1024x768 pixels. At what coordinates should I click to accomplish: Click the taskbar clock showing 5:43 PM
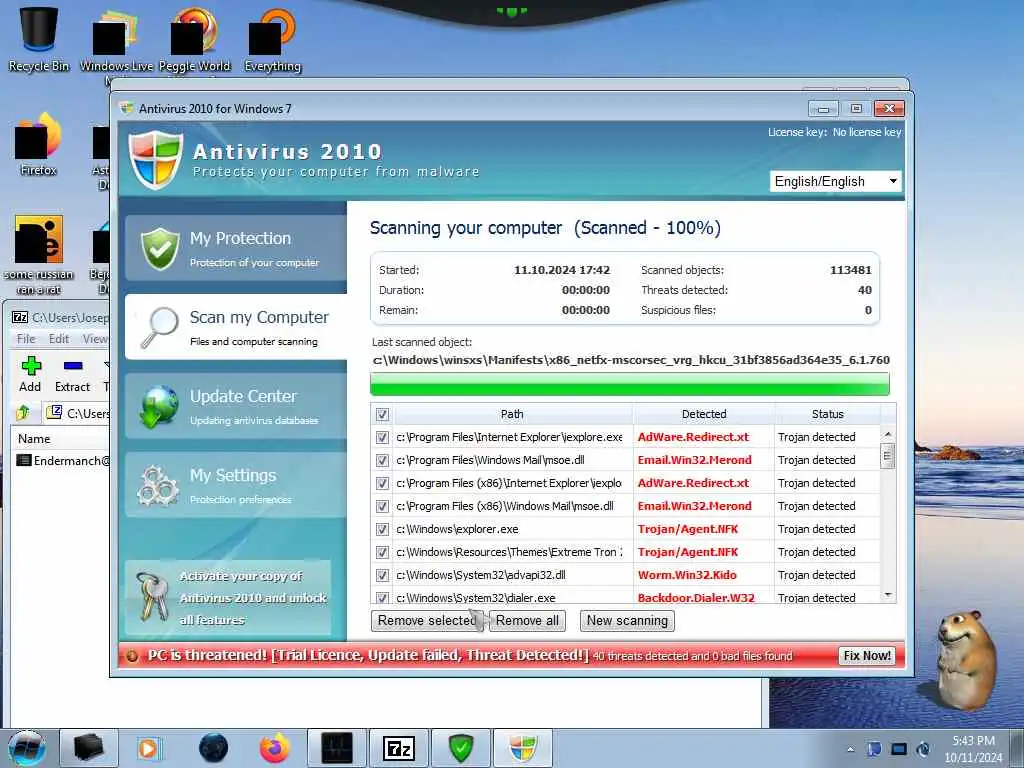tap(973, 749)
